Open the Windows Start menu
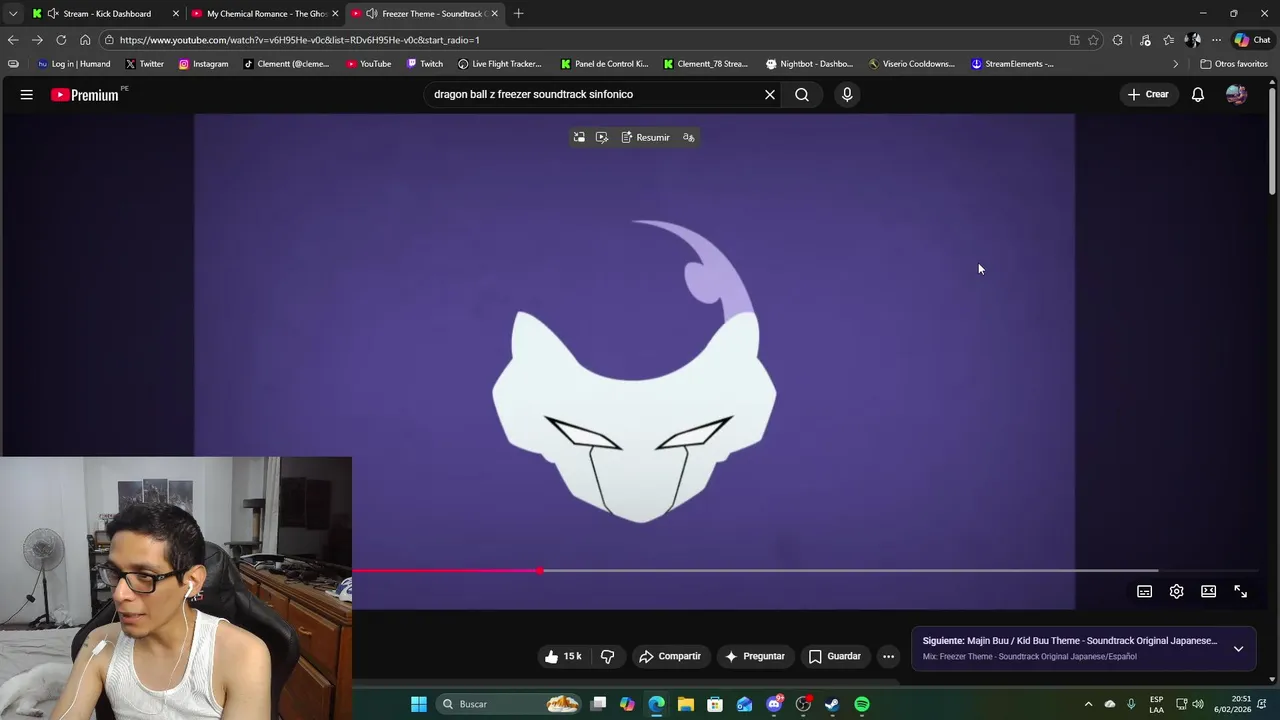Viewport: 1280px width, 720px height. 419,704
